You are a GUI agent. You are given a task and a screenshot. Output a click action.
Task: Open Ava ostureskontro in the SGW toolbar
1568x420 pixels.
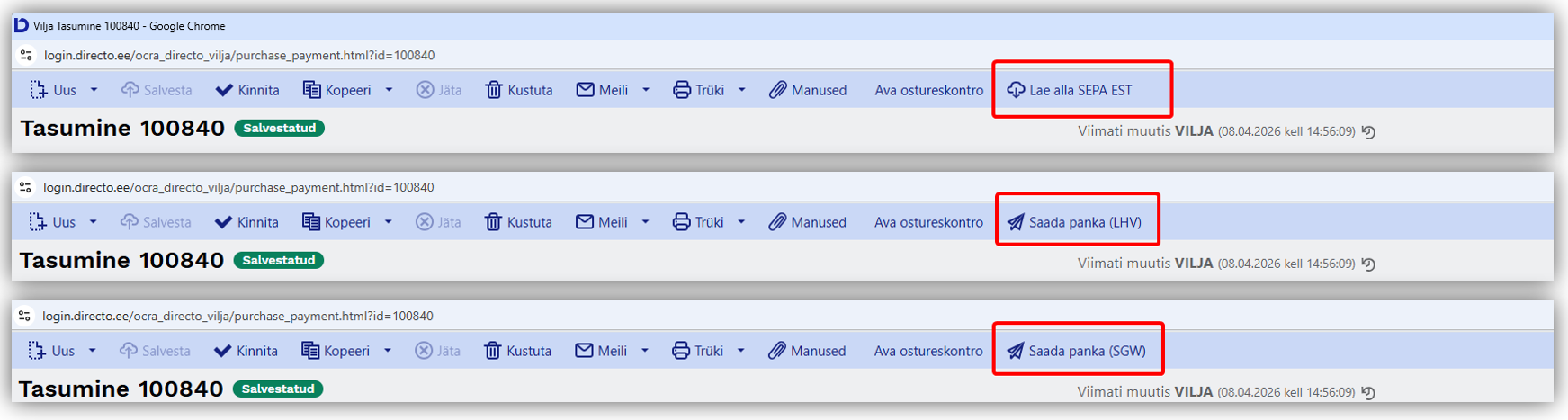(927, 351)
